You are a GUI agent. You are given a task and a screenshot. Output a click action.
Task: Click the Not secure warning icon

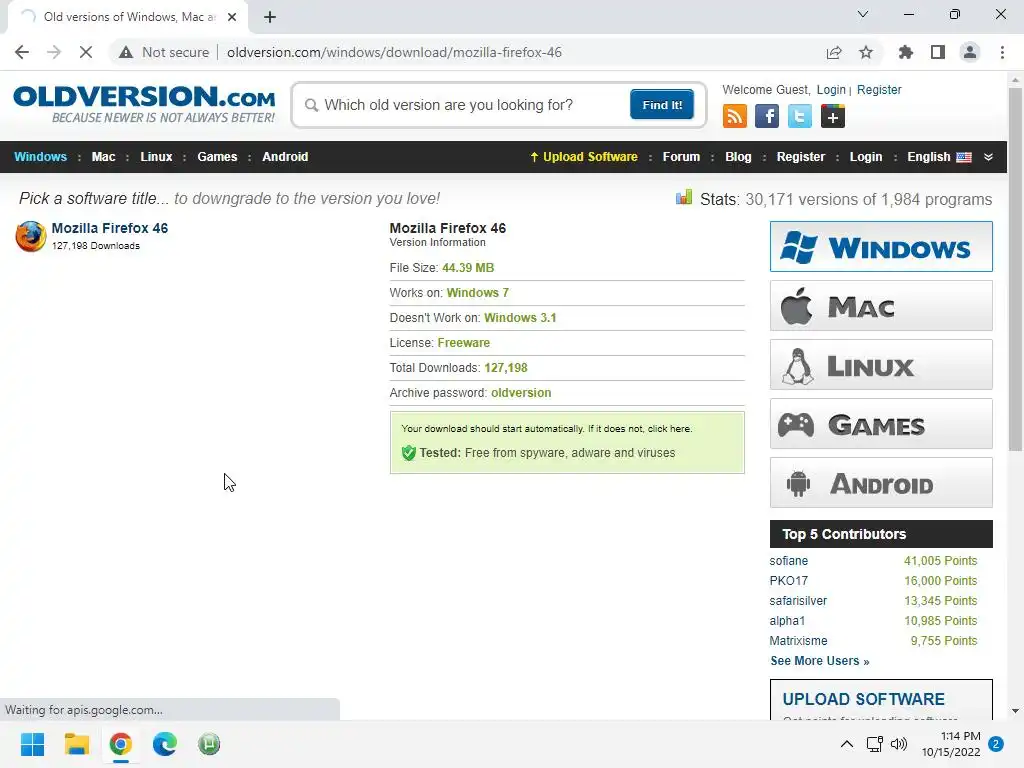[126, 52]
